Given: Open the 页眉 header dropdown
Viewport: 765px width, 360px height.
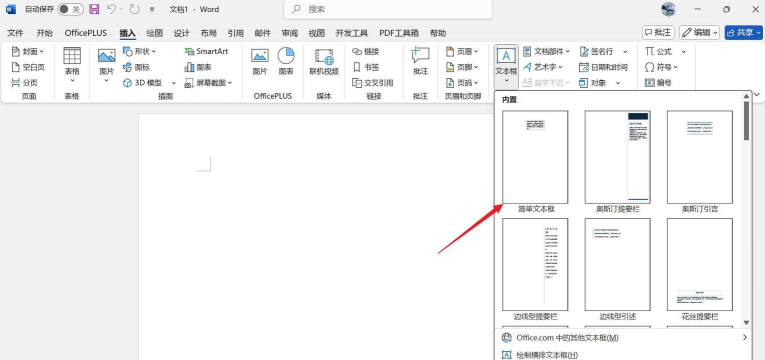Looking at the screenshot, I should click(462, 51).
